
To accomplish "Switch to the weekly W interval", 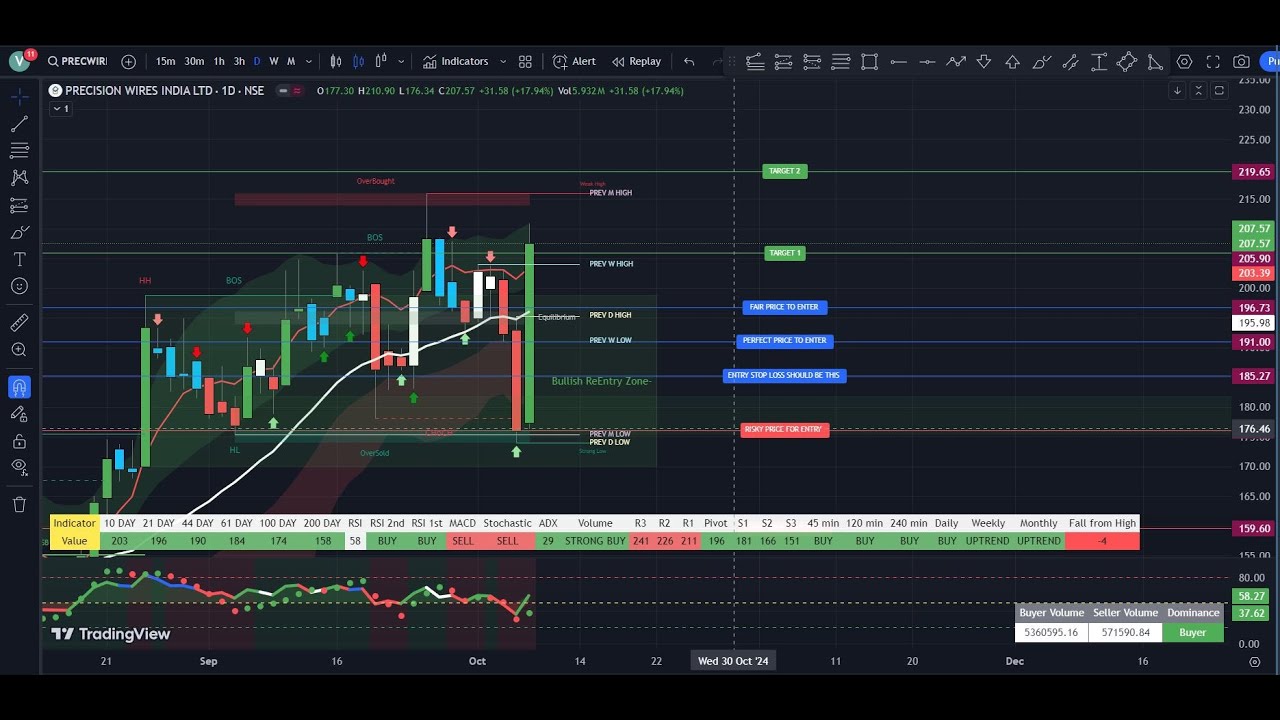I will click(274, 61).
